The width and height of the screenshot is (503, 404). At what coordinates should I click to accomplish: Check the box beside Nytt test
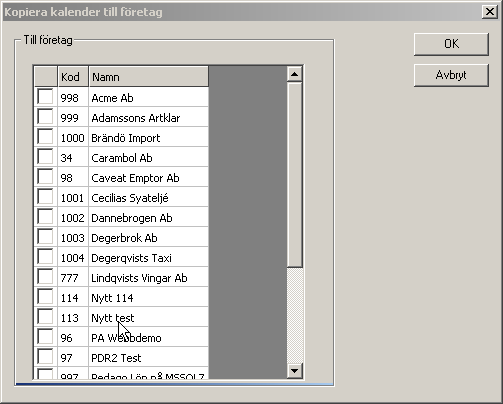[x=45, y=317]
